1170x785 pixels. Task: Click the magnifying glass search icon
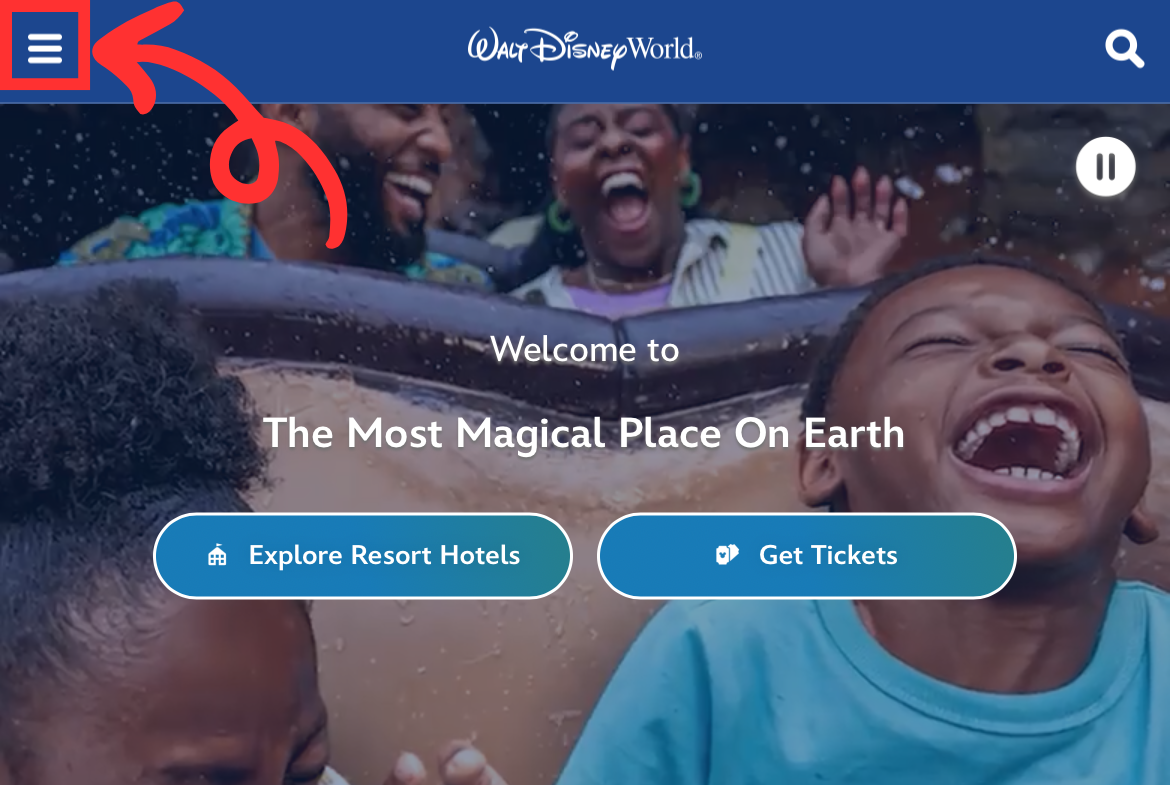click(x=1124, y=49)
